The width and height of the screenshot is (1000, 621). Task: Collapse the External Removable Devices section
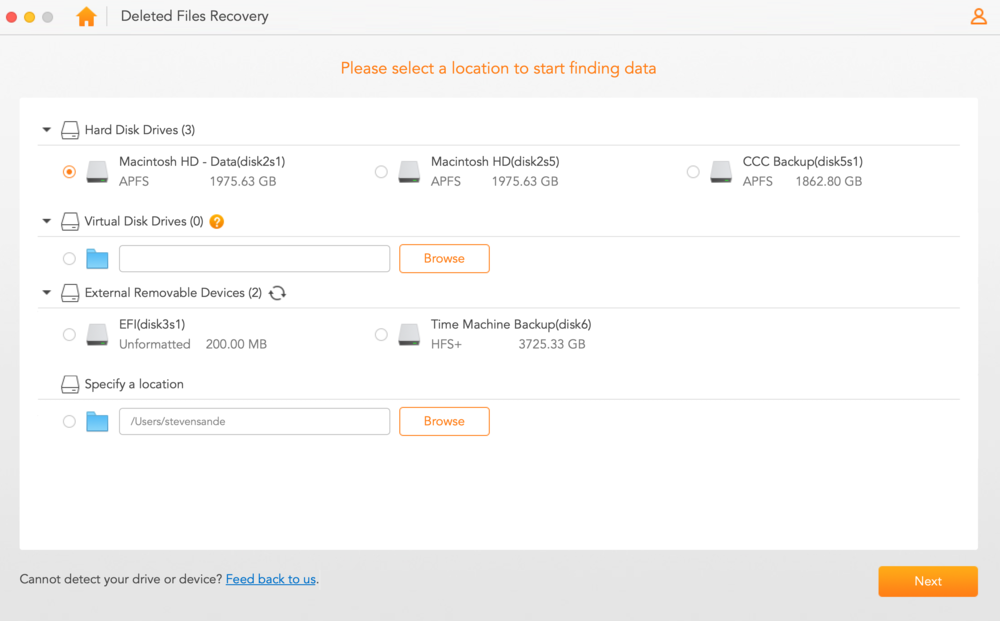click(x=47, y=293)
